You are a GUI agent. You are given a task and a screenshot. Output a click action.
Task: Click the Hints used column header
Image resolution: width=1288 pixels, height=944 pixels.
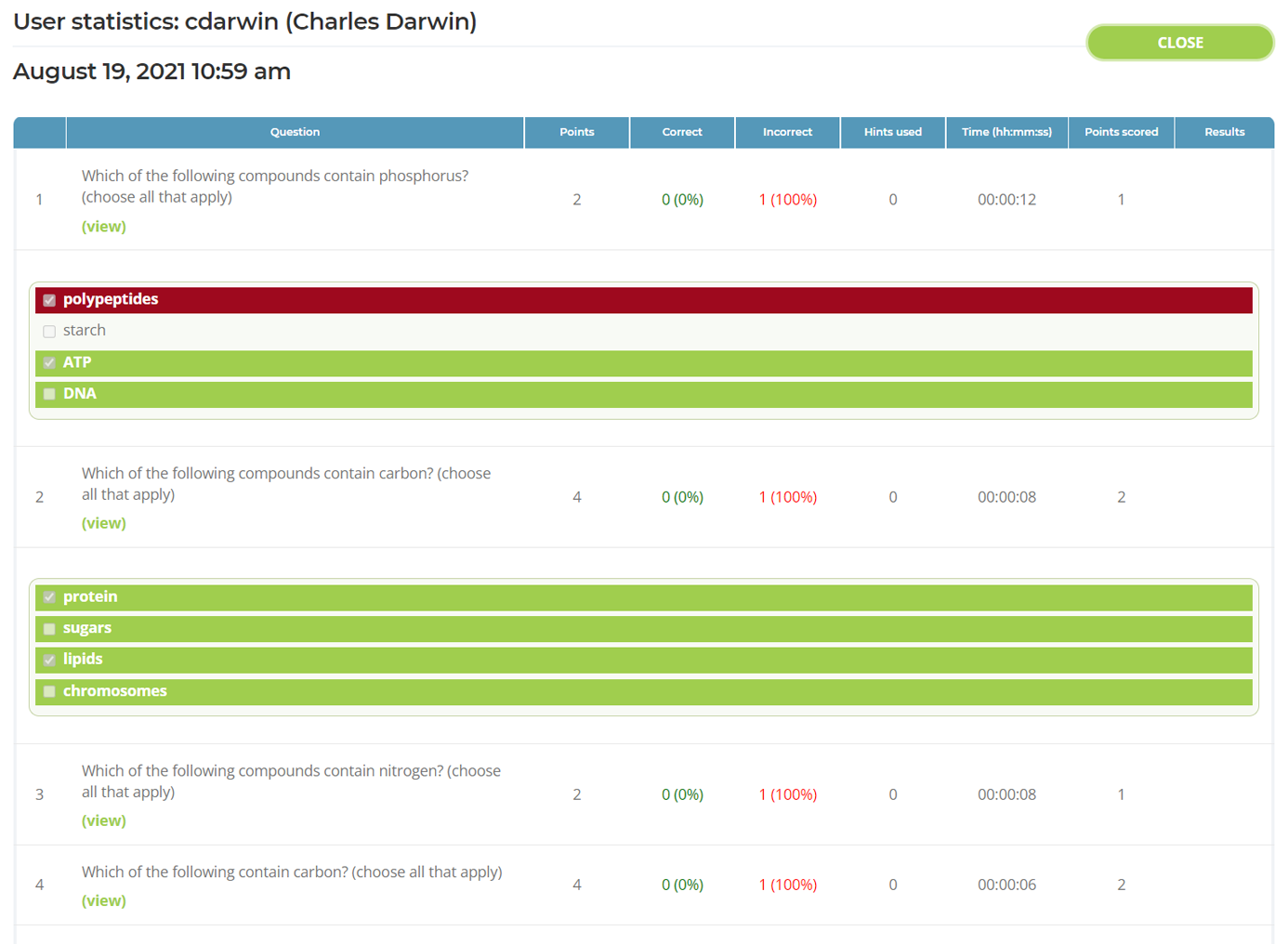pyautogui.click(x=893, y=132)
